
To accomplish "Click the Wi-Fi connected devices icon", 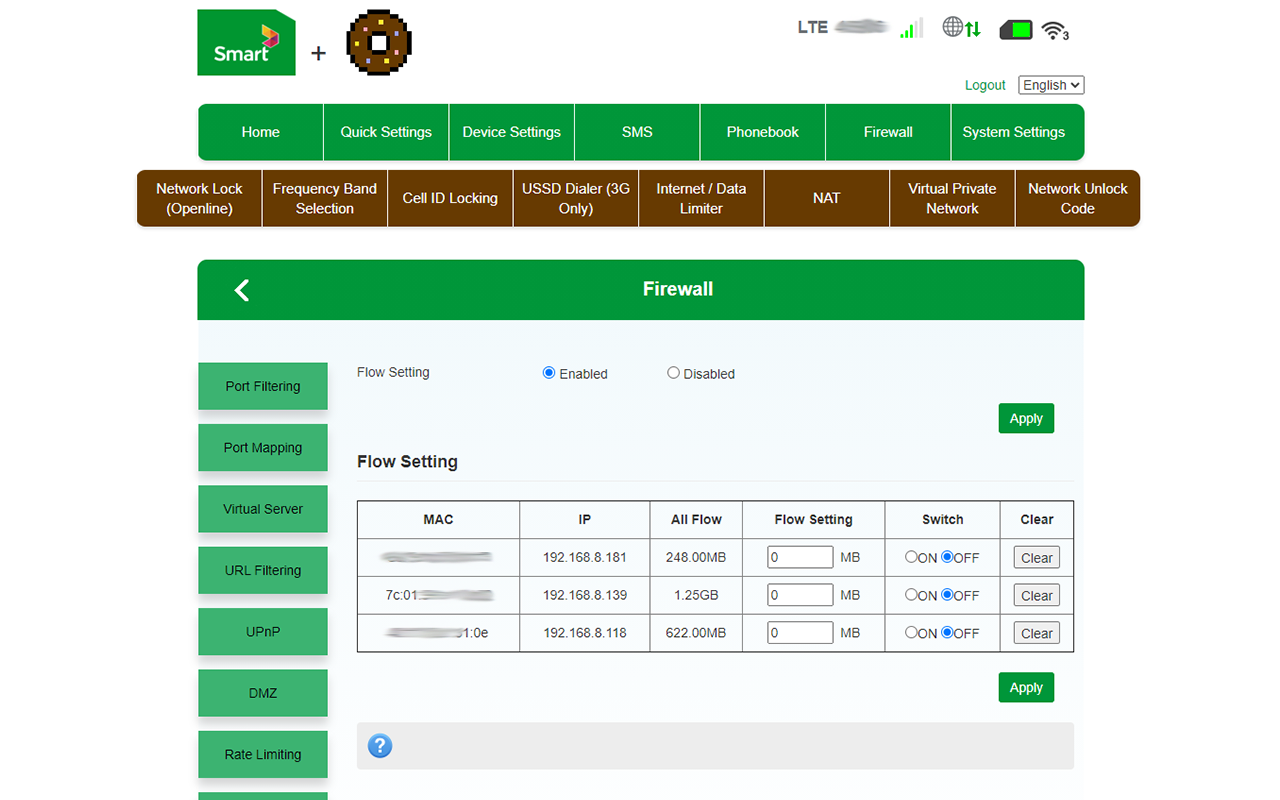I will (x=1054, y=30).
